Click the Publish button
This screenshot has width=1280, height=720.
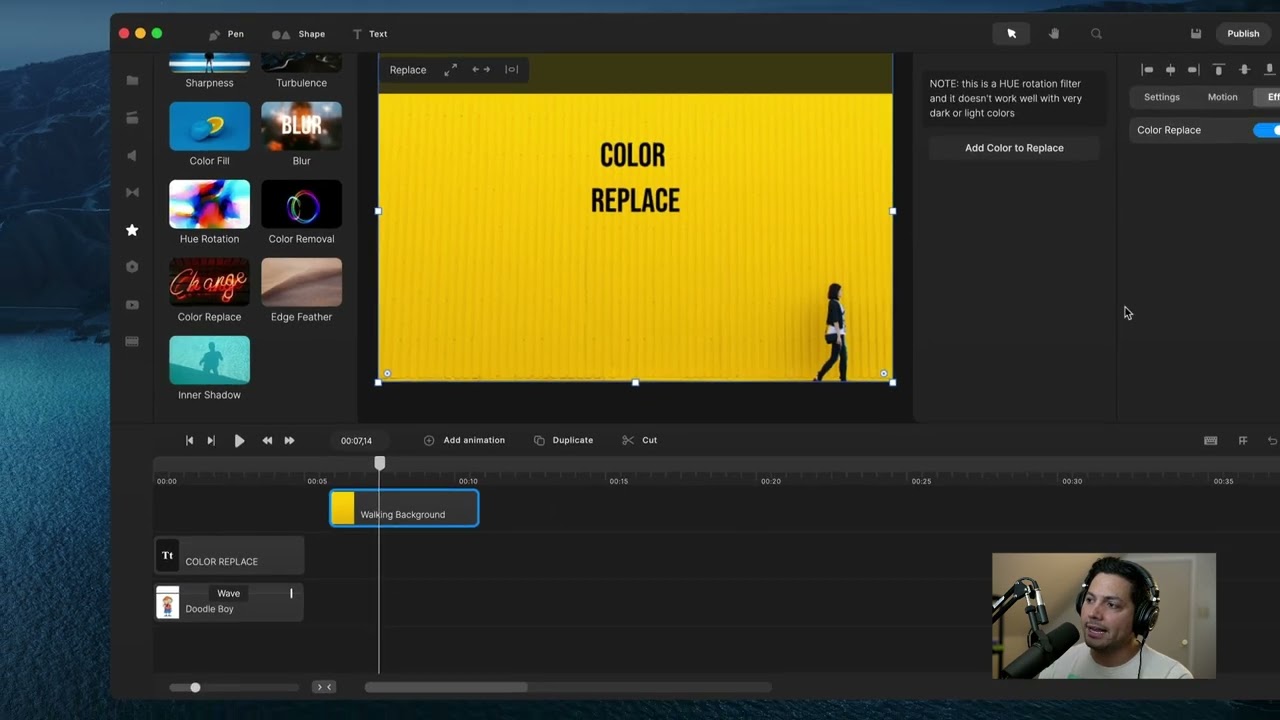tap(1243, 34)
